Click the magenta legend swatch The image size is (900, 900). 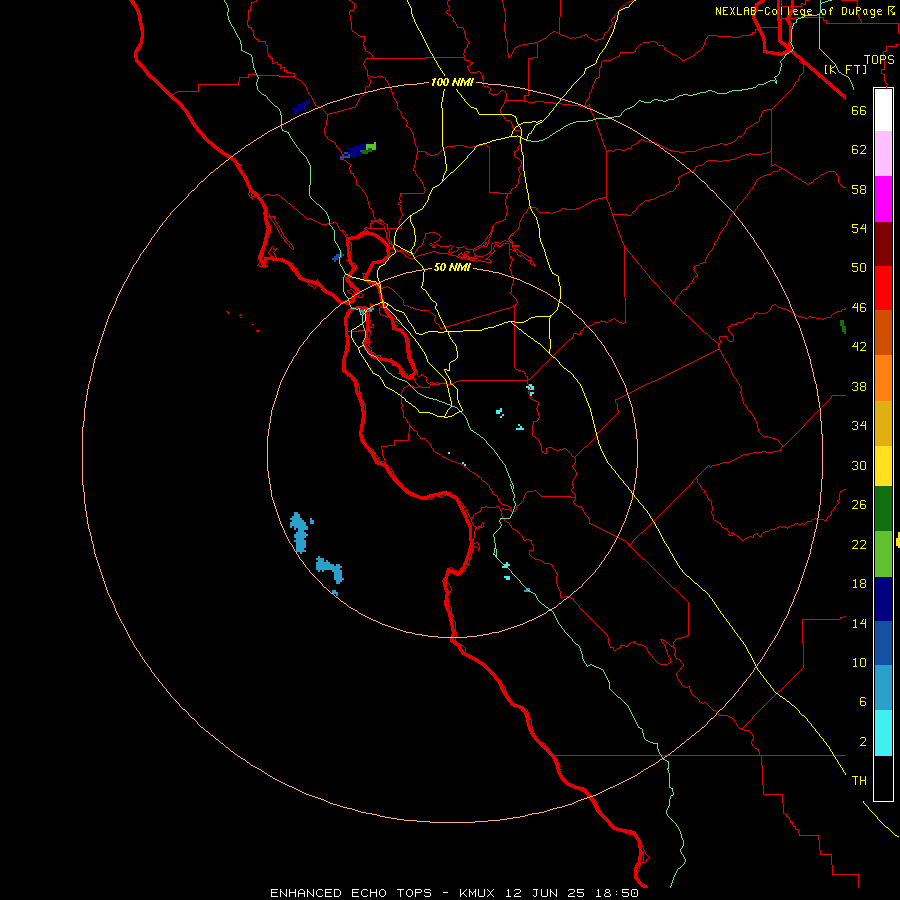(x=883, y=199)
